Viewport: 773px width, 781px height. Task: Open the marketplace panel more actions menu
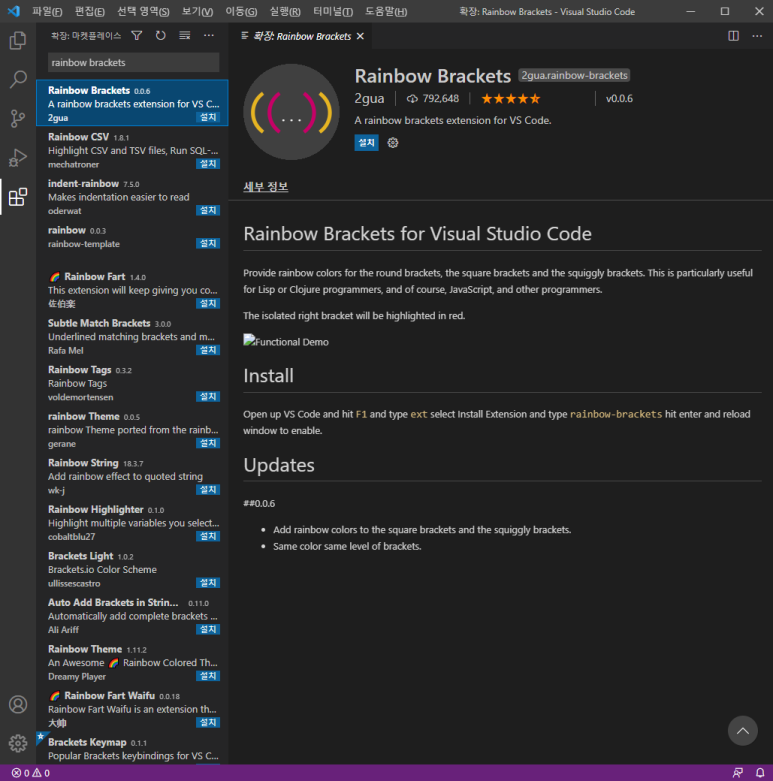coord(209,35)
